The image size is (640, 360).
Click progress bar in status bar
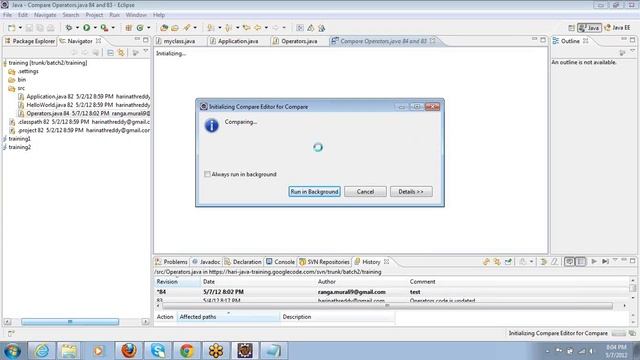pyautogui.click(x=618, y=333)
